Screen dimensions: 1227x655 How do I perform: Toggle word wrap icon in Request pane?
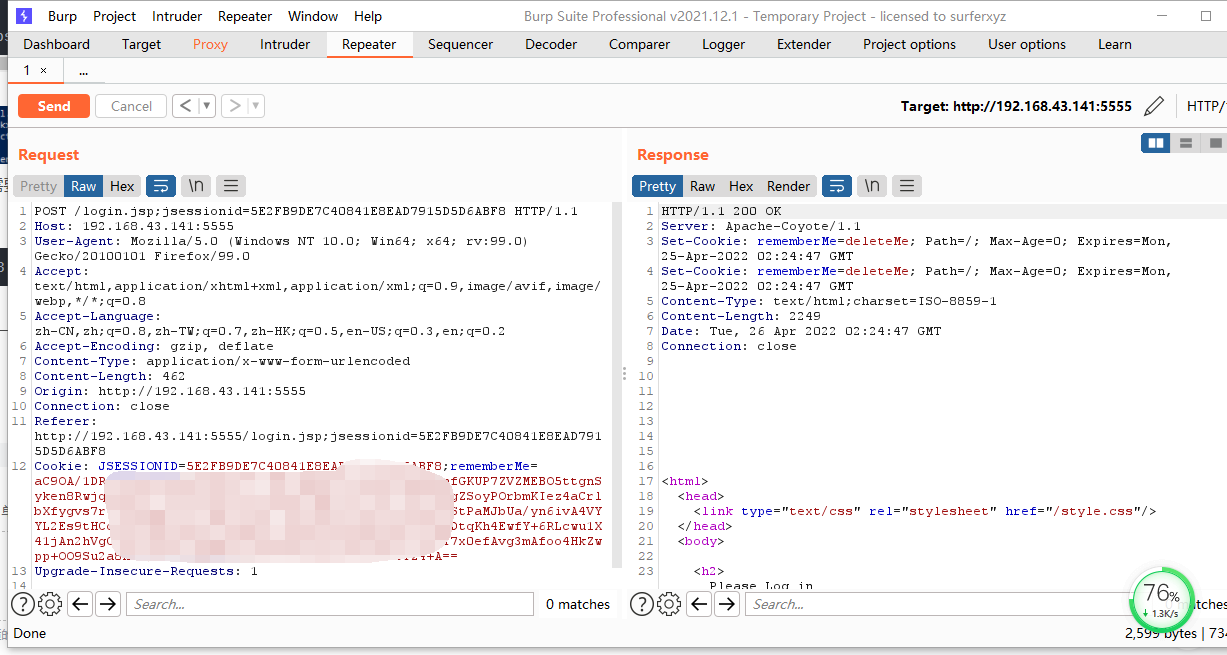coord(161,186)
